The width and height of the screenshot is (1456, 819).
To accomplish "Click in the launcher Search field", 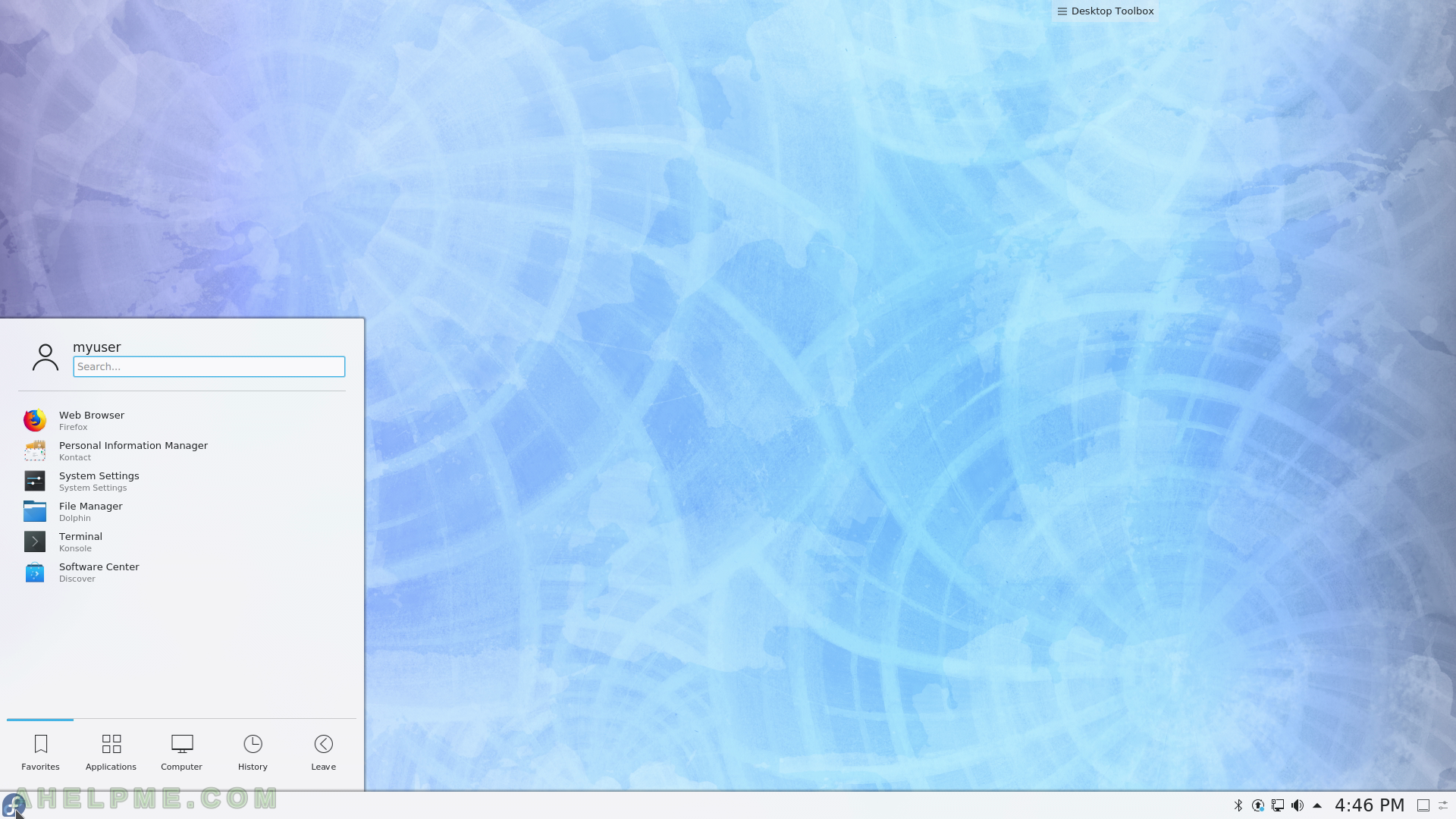I will point(209,366).
